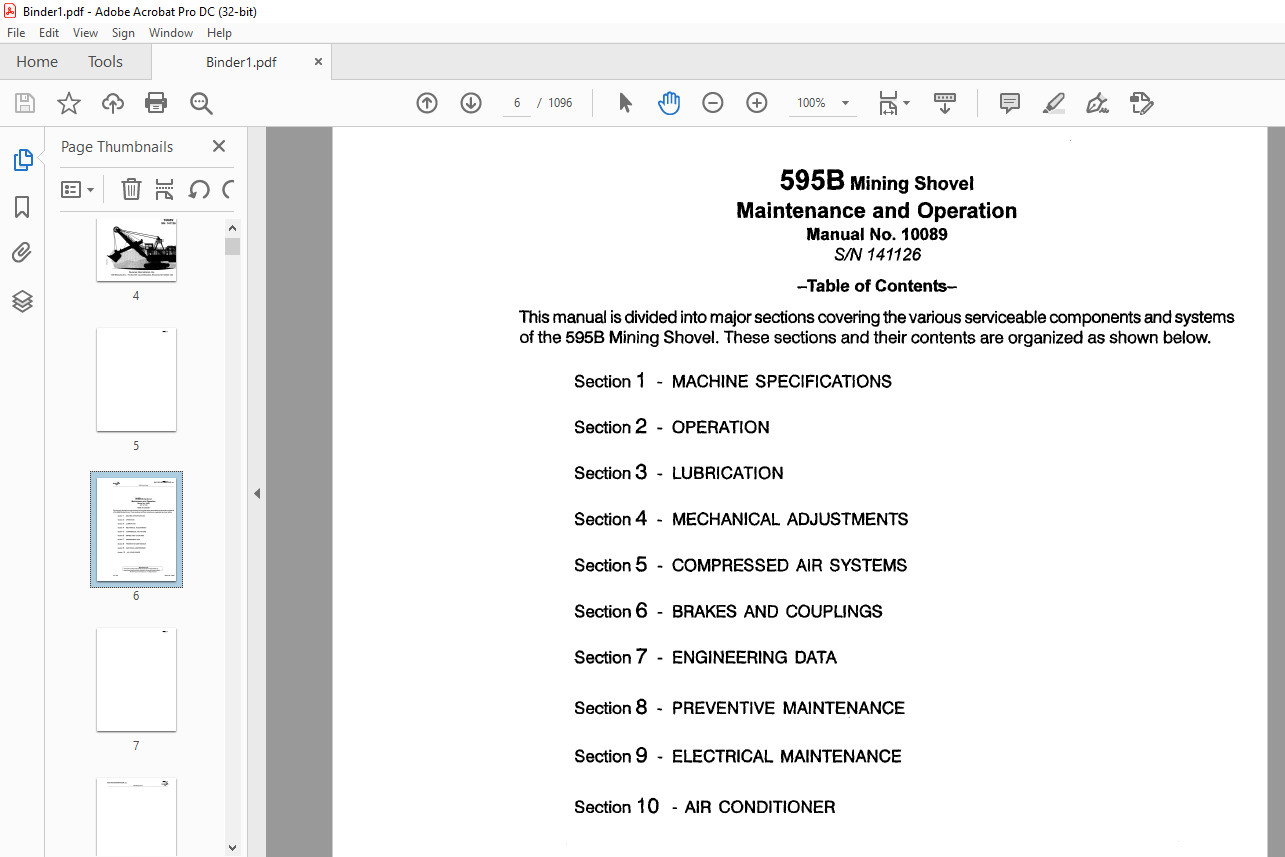The height and width of the screenshot is (857, 1285).
Task: Switch to the Tools tab
Action: pyautogui.click(x=105, y=62)
